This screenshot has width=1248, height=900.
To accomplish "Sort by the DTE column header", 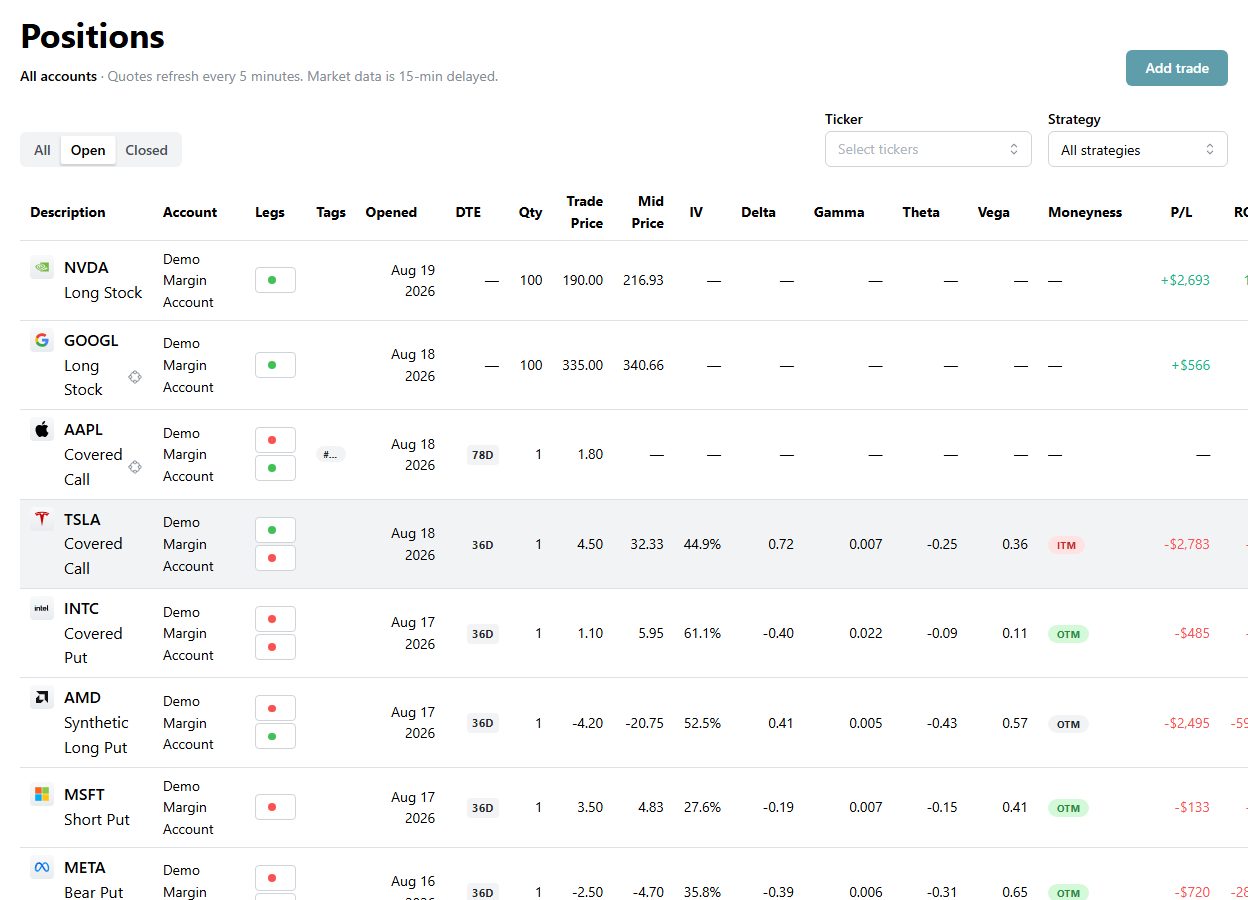I will (468, 212).
